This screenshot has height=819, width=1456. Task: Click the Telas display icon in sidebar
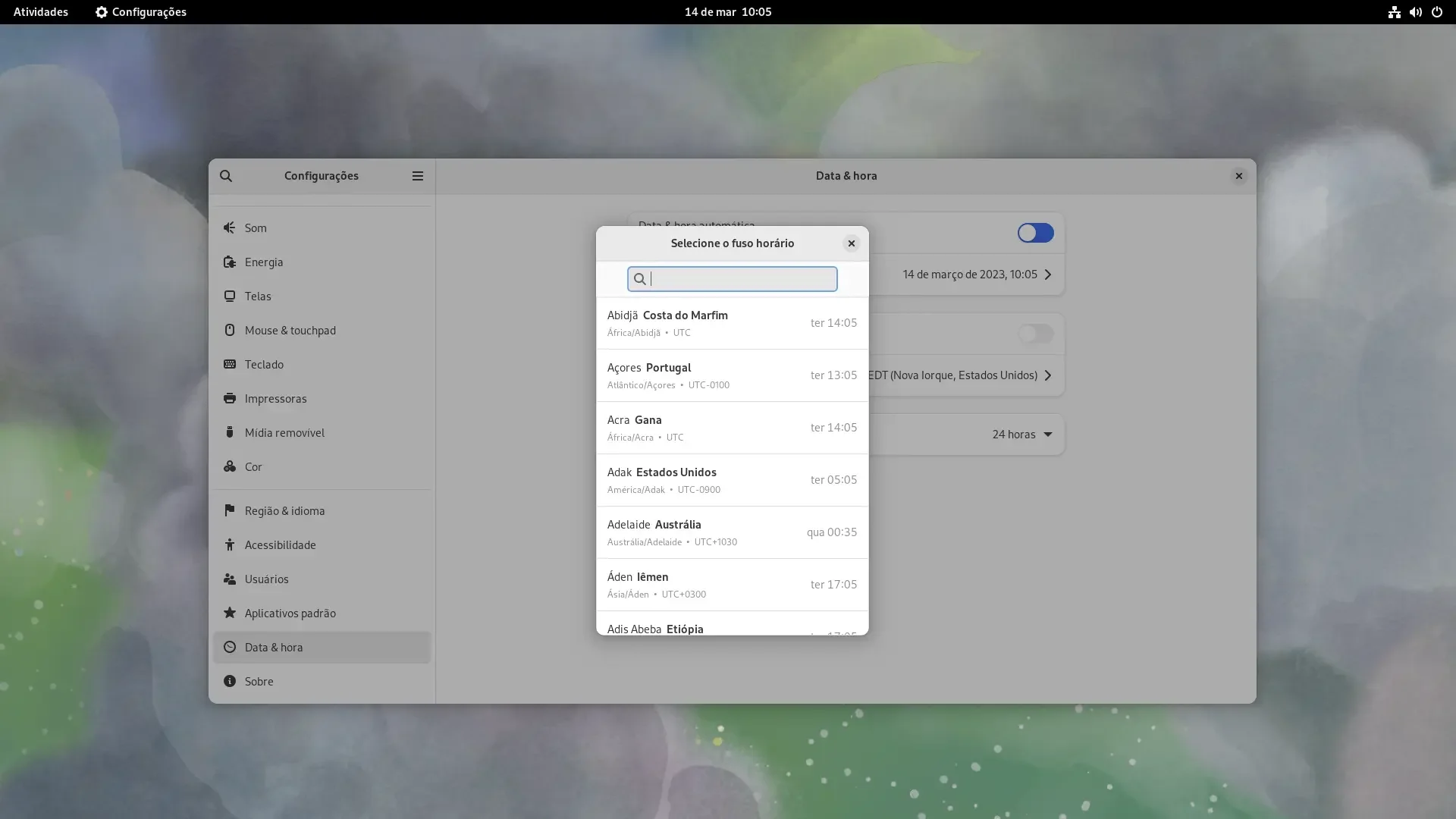229,297
